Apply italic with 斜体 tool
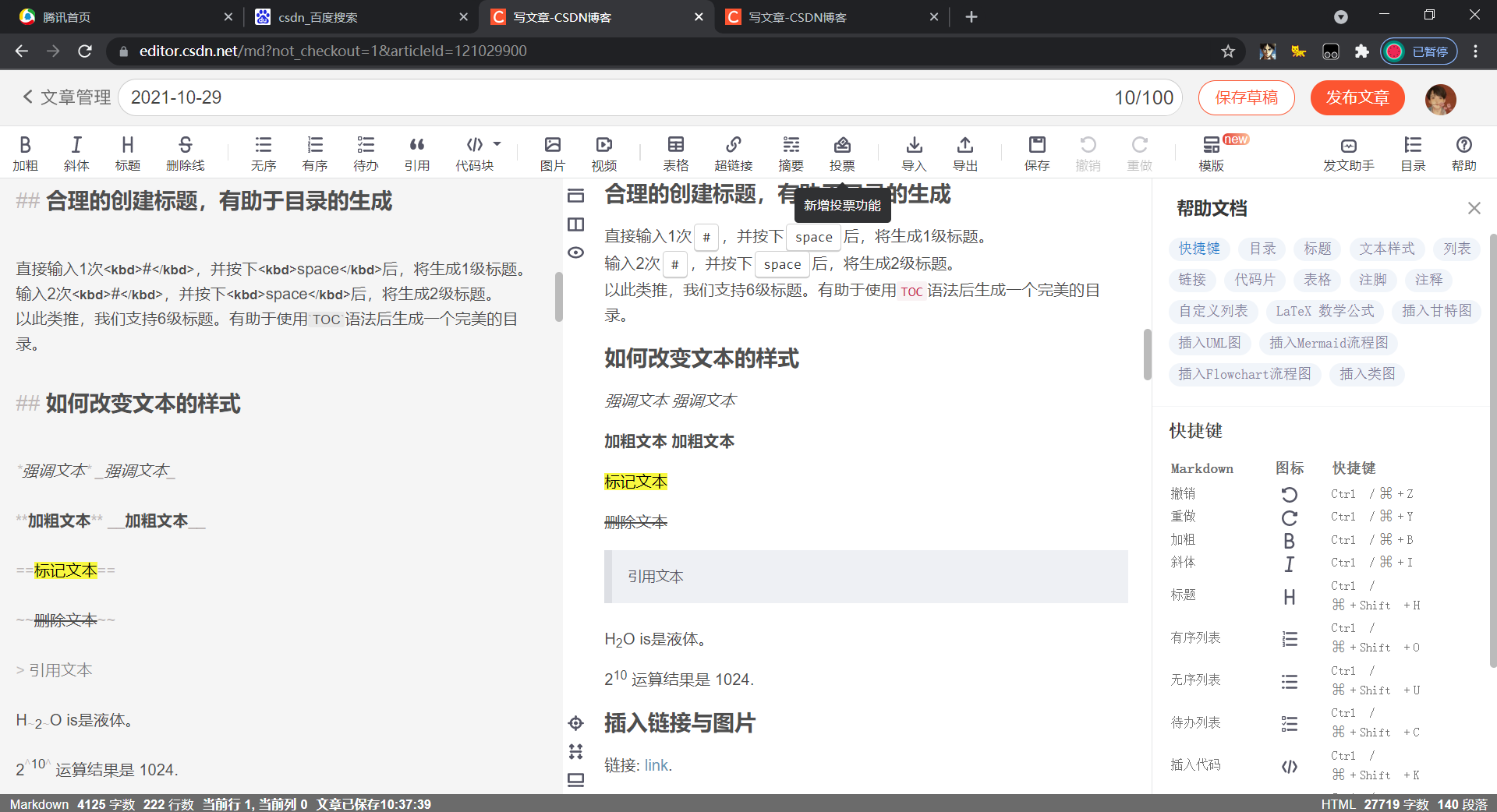Viewport: 1497px width, 812px height. [x=76, y=153]
